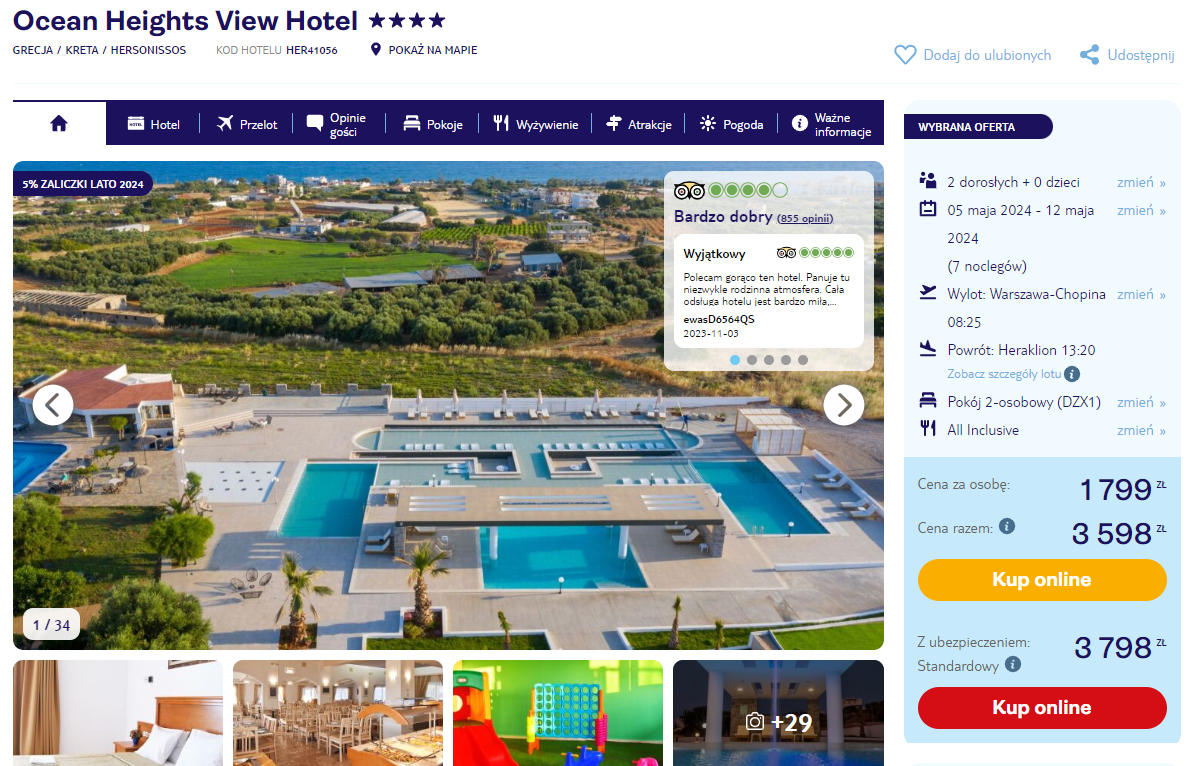This screenshot has width=1188, height=766.
Task: Show previous photo with left arrow
Action: [53, 405]
